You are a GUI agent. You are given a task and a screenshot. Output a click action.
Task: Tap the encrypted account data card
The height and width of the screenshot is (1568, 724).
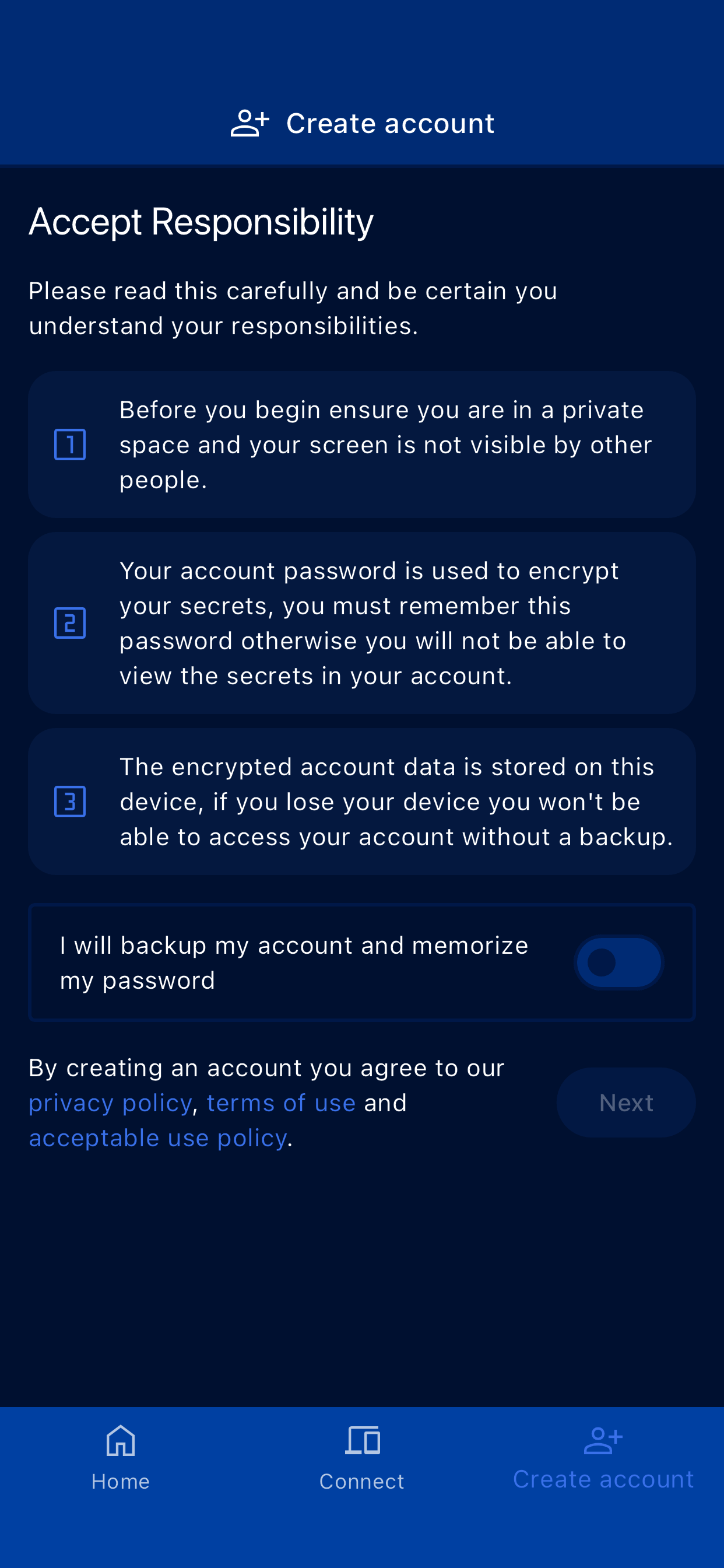point(395,801)
